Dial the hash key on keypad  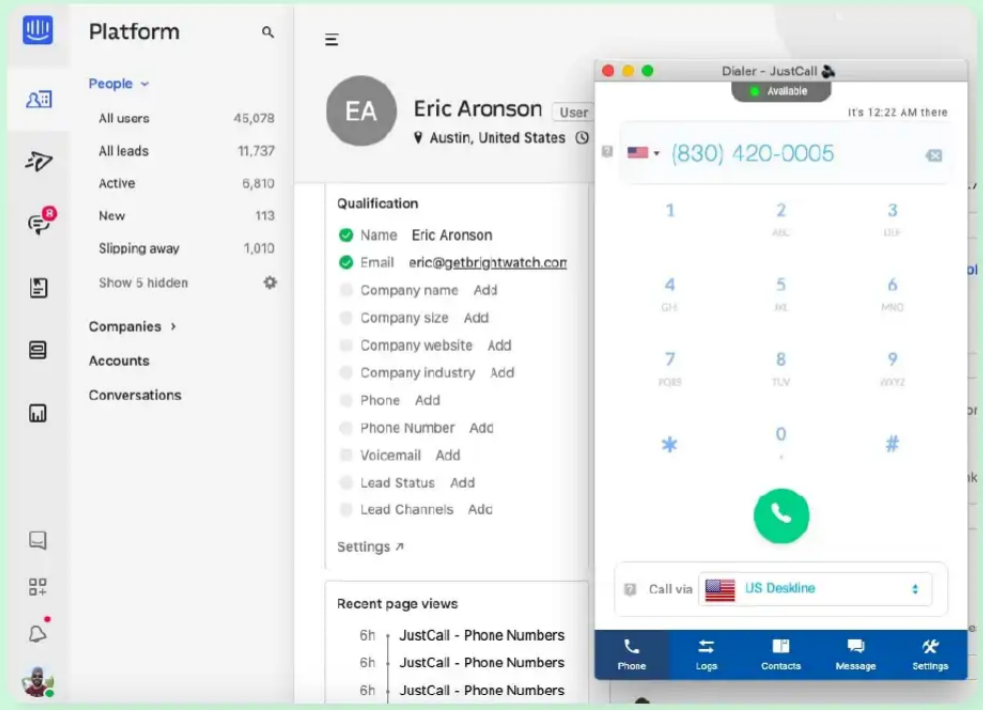pos(892,444)
